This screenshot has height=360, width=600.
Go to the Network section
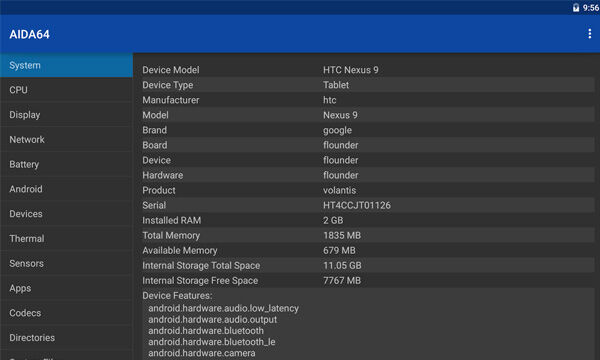(x=67, y=140)
